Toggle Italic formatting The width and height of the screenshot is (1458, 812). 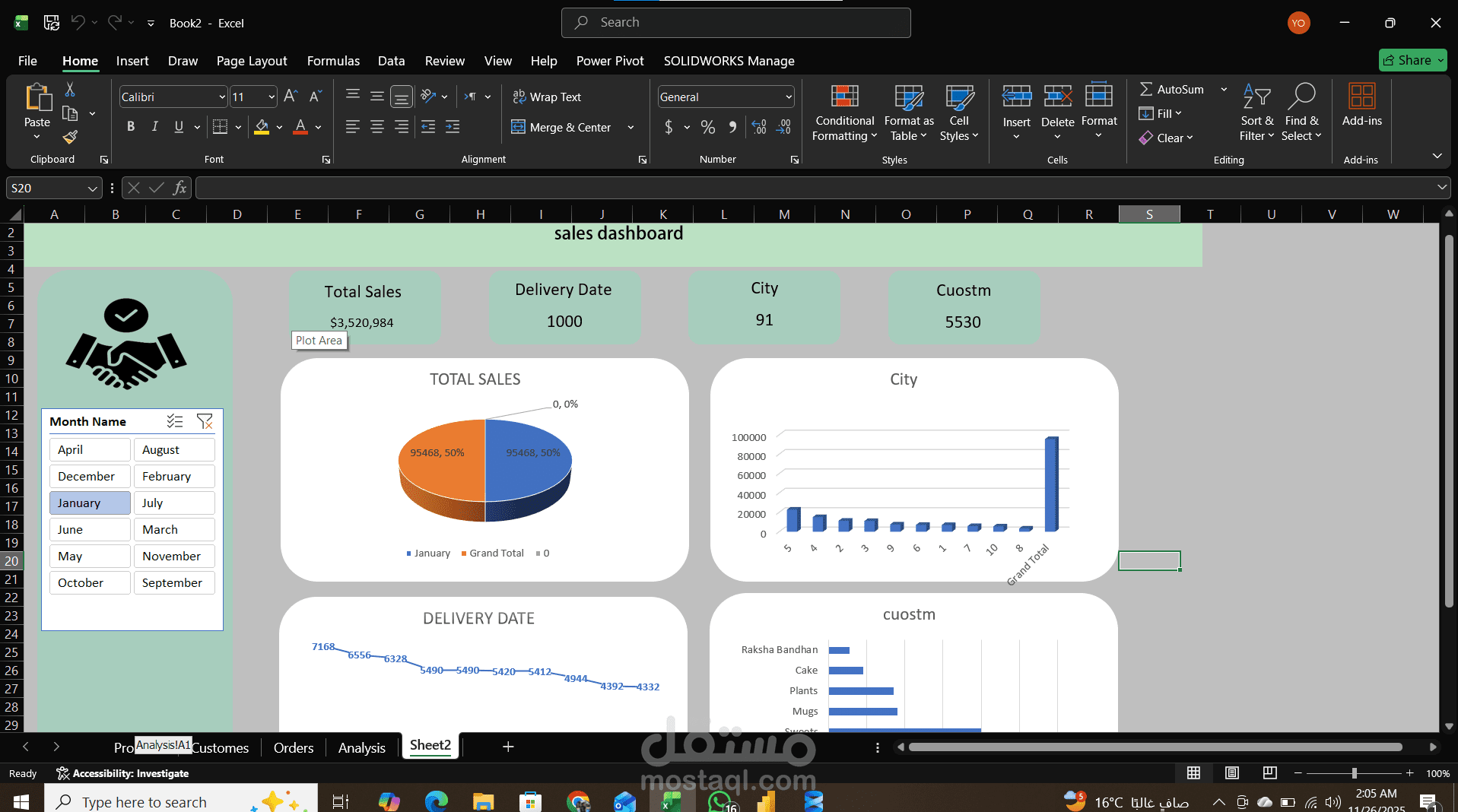[x=155, y=127]
